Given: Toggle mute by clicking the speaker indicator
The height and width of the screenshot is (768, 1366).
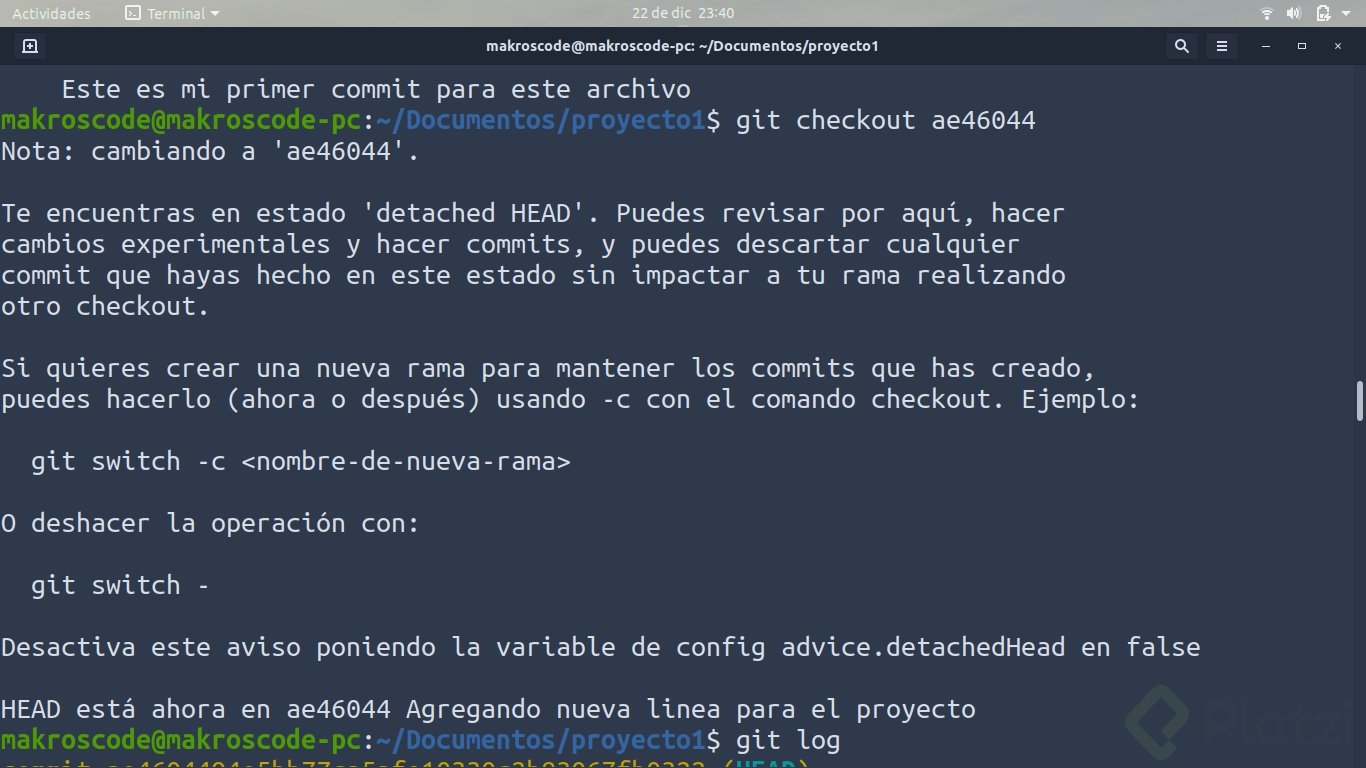Looking at the screenshot, I should pyautogui.click(x=1293, y=13).
